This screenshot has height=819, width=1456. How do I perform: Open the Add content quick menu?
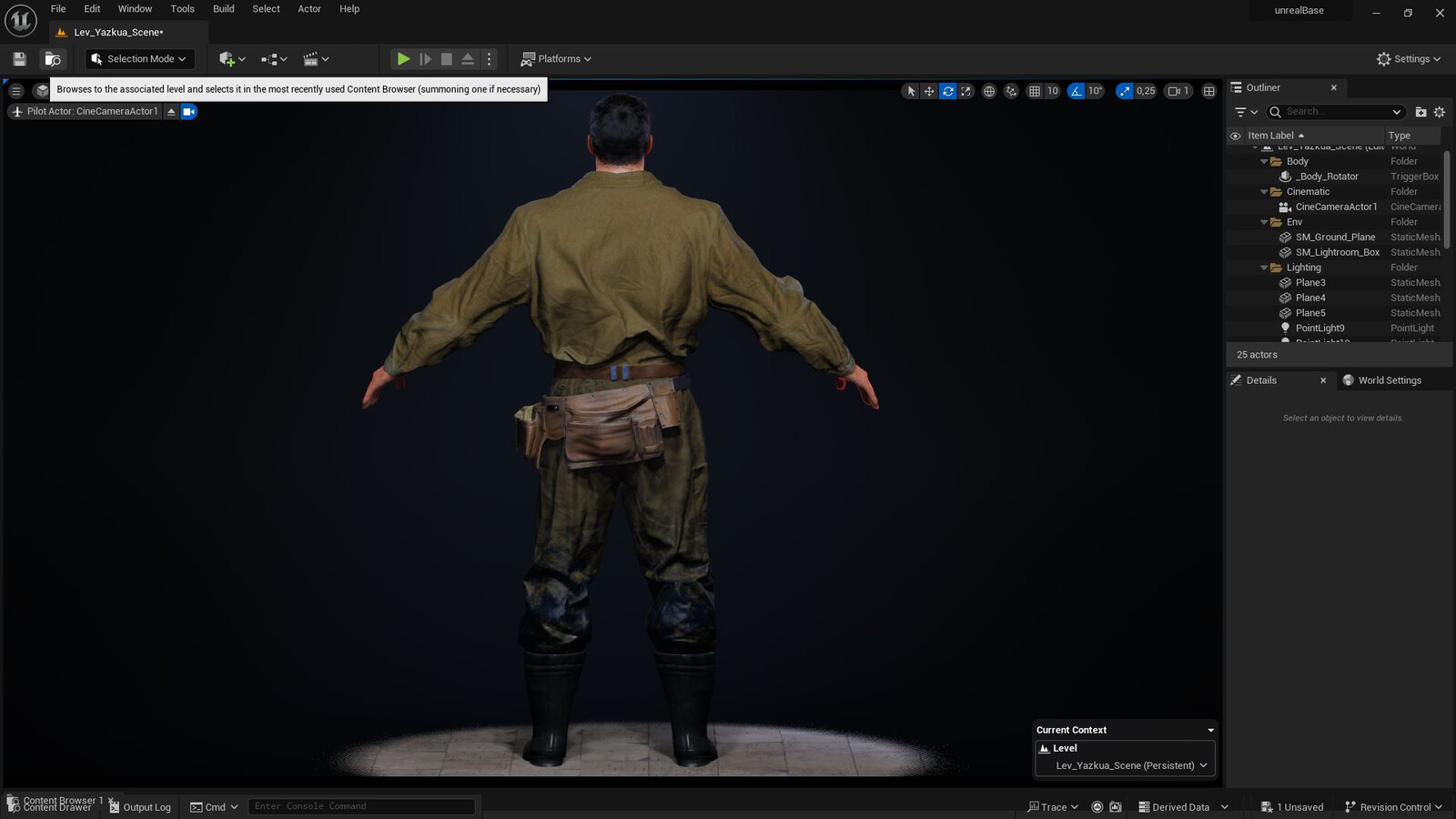tap(232, 59)
